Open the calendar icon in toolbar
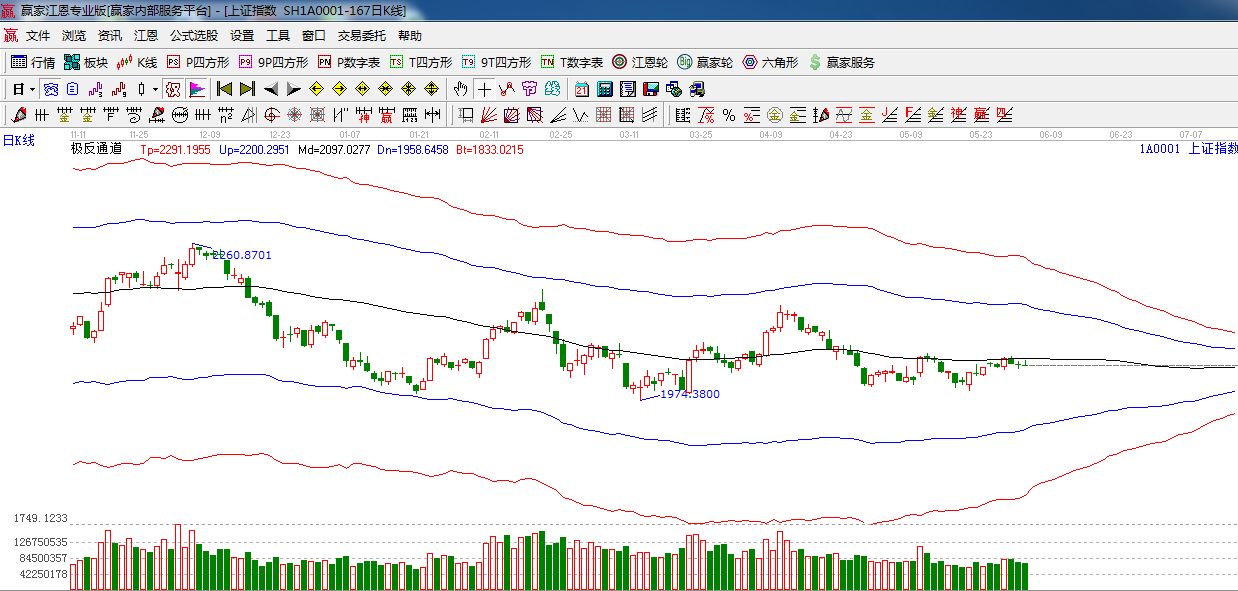Screen dimensions: 1238x591 [581, 89]
